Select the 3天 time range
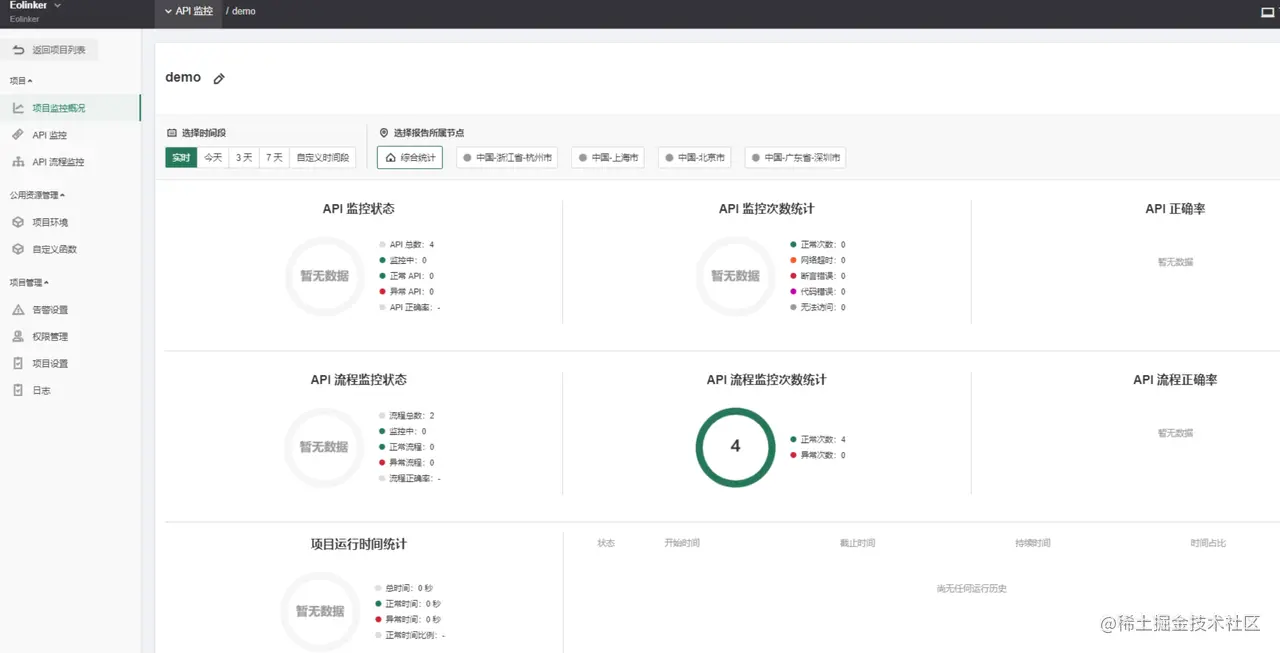This screenshot has width=1280, height=653. [x=244, y=158]
